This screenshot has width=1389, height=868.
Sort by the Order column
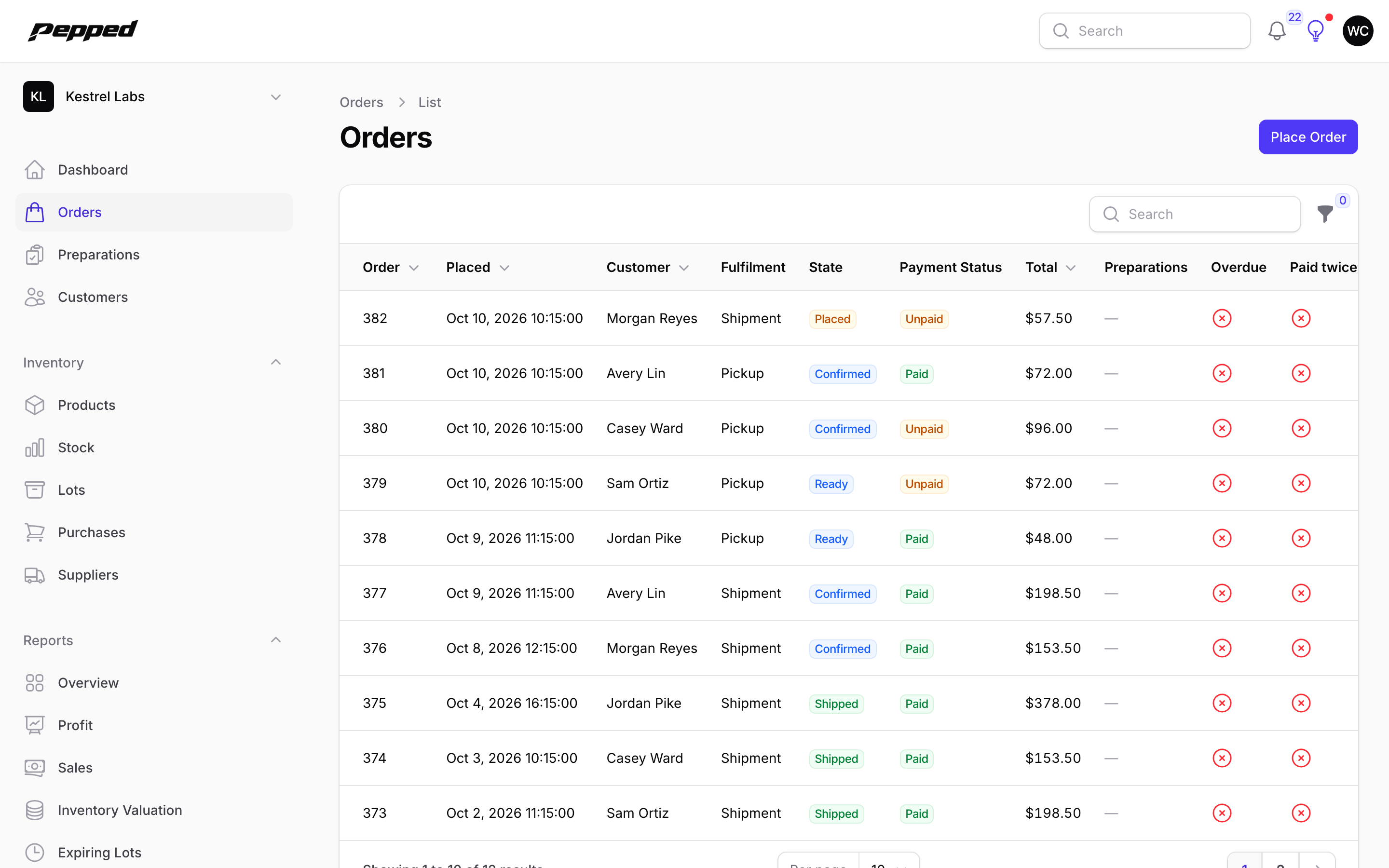[391, 268]
